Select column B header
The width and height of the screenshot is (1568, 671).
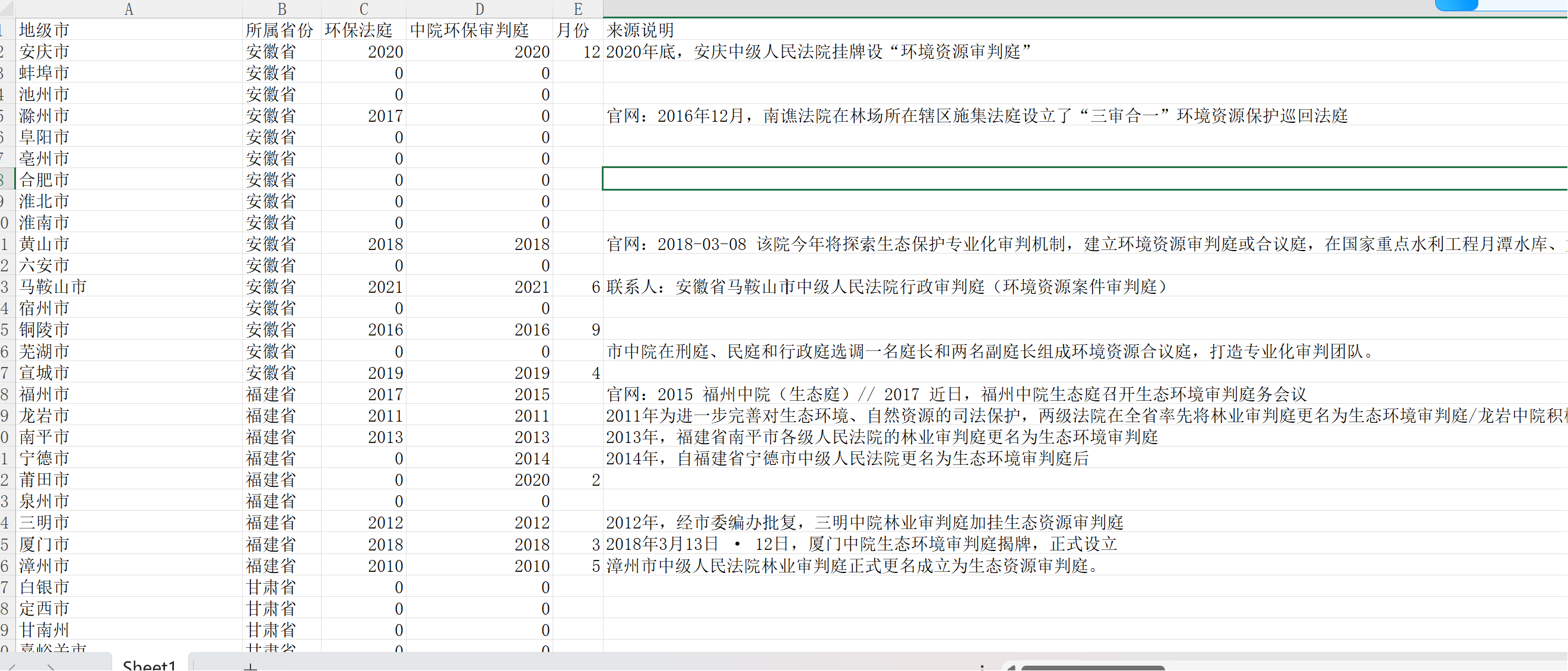(281, 9)
